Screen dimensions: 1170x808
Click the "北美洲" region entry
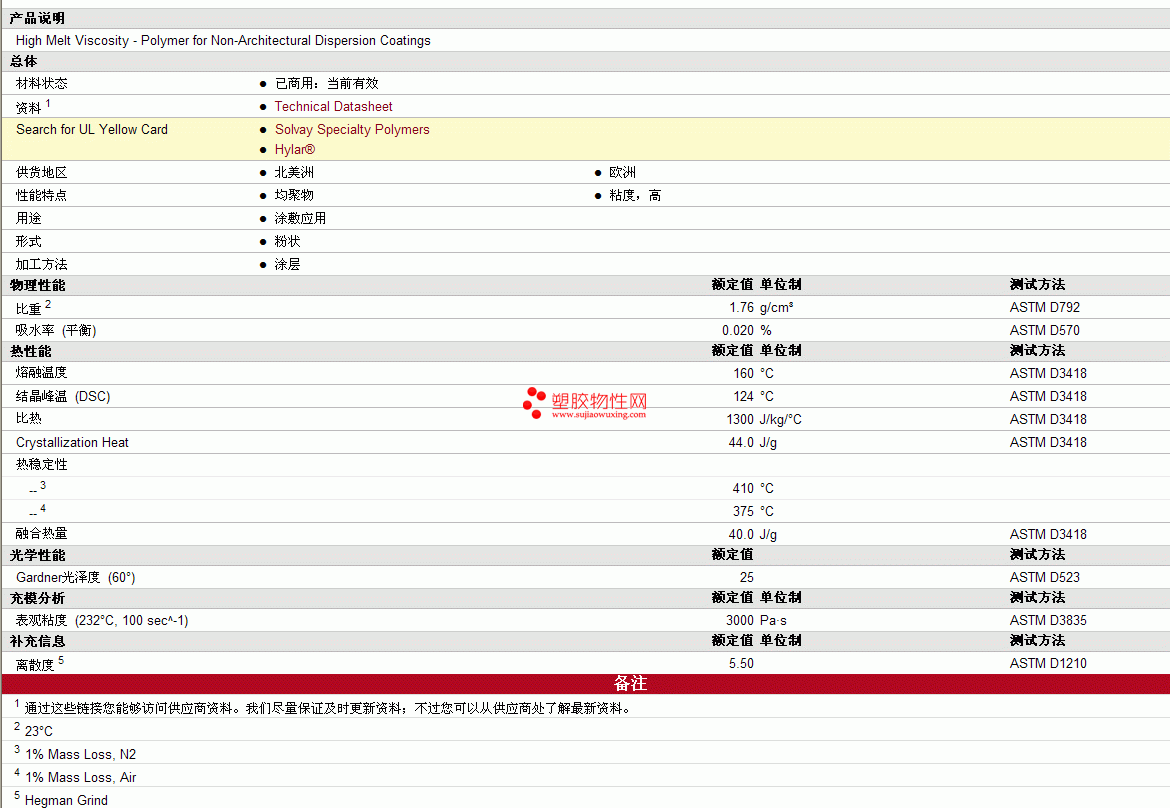coord(294,173)
